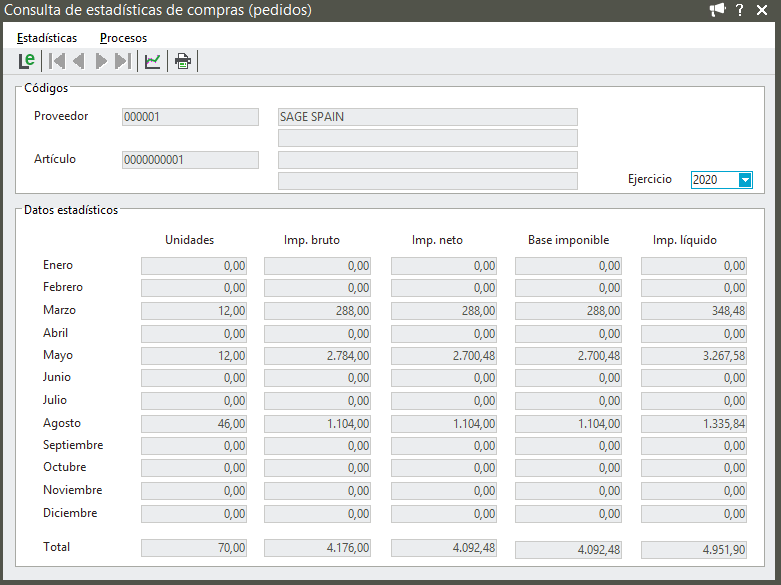Open the Estadísticas menu
Screen dimensions: 781x585
[47, 38]
